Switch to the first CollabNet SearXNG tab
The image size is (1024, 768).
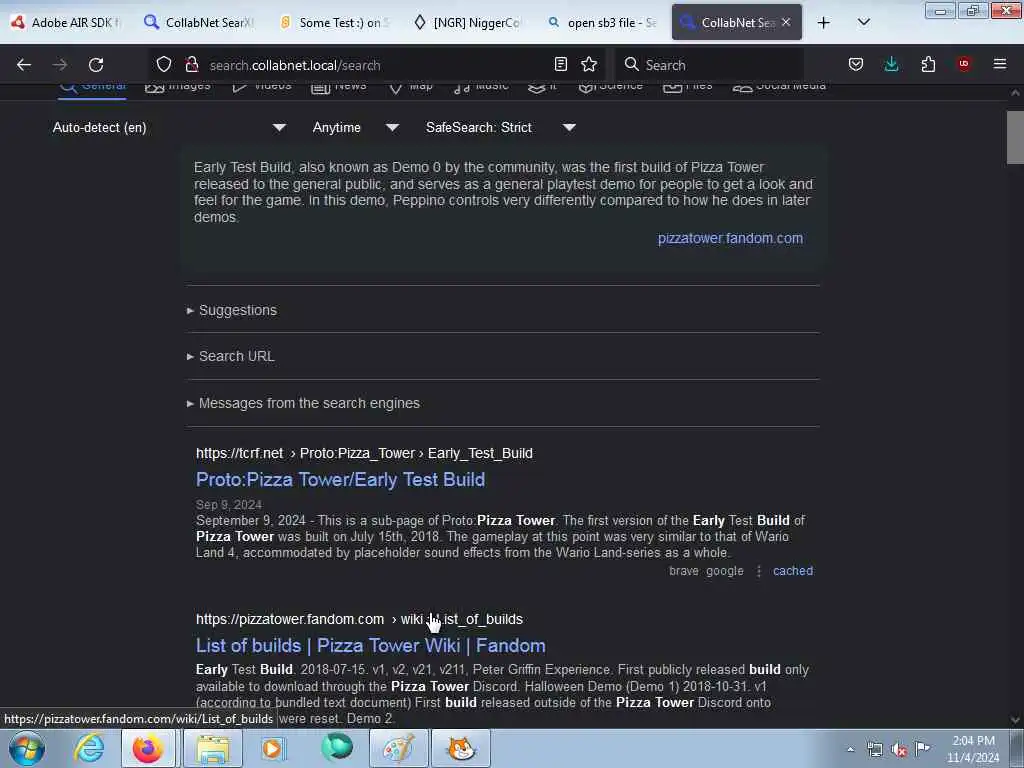coord(199,22)
